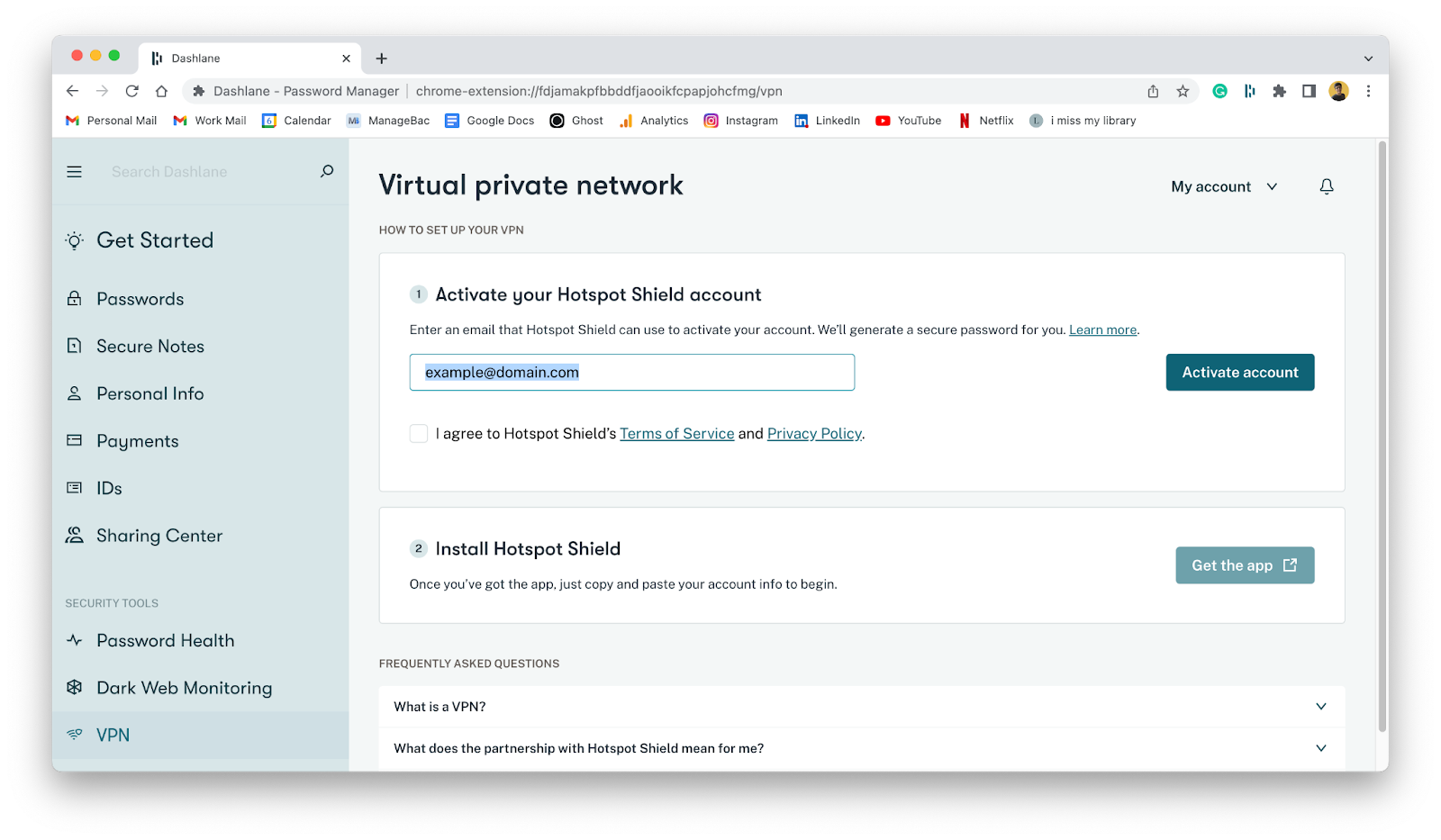Viewport: 1441px width, 840px height.
Task: Open the Netflix bookmark
Action: pos(986,121)
